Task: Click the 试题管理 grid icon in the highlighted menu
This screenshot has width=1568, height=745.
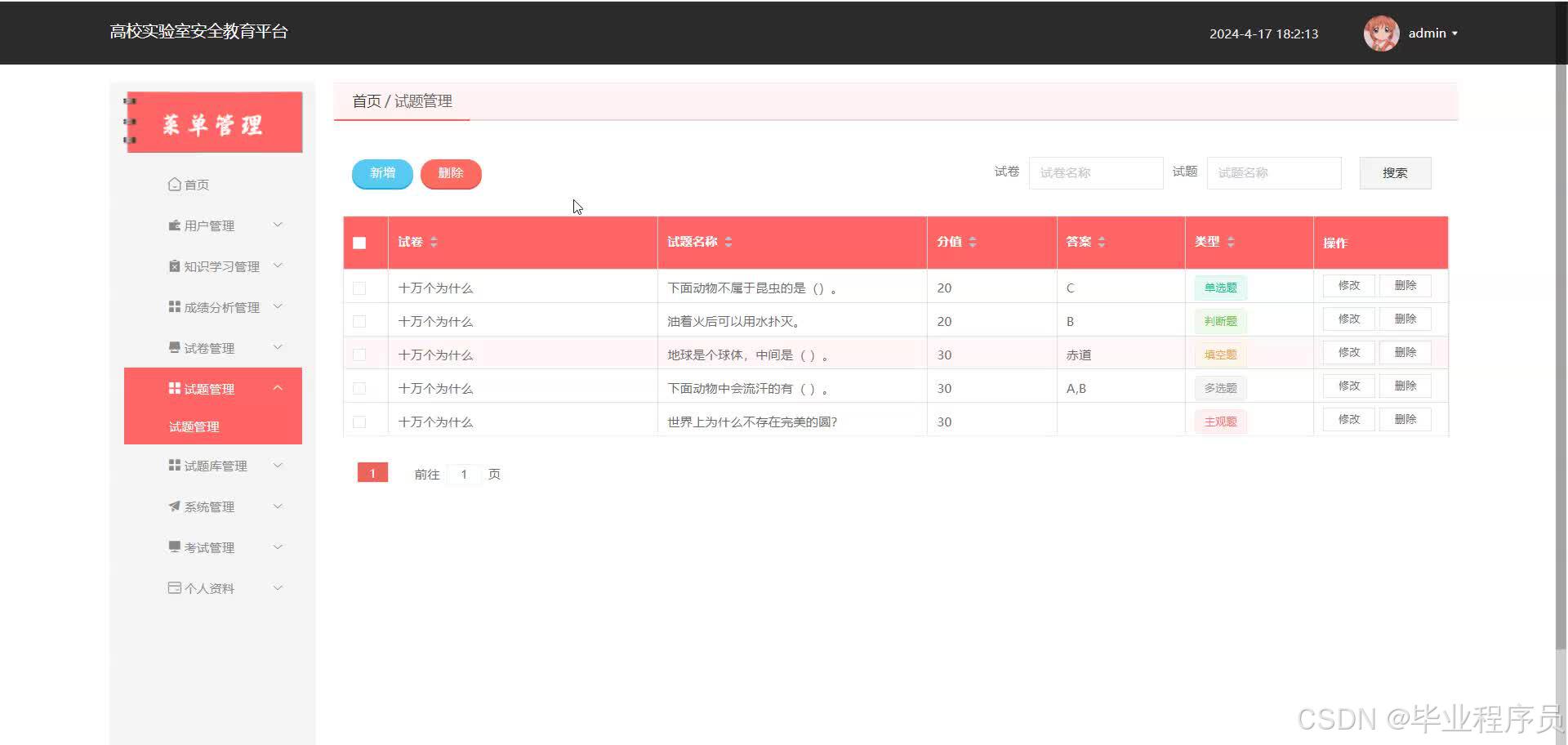Action: [174, 389]
